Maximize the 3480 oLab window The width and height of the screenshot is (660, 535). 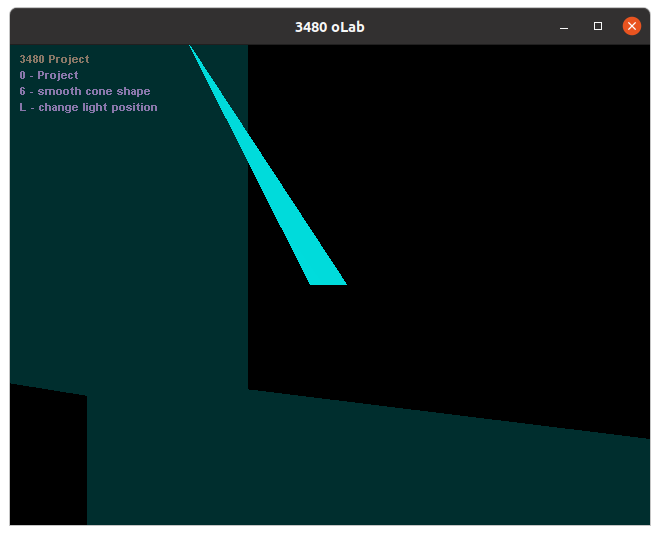(598, 26)
